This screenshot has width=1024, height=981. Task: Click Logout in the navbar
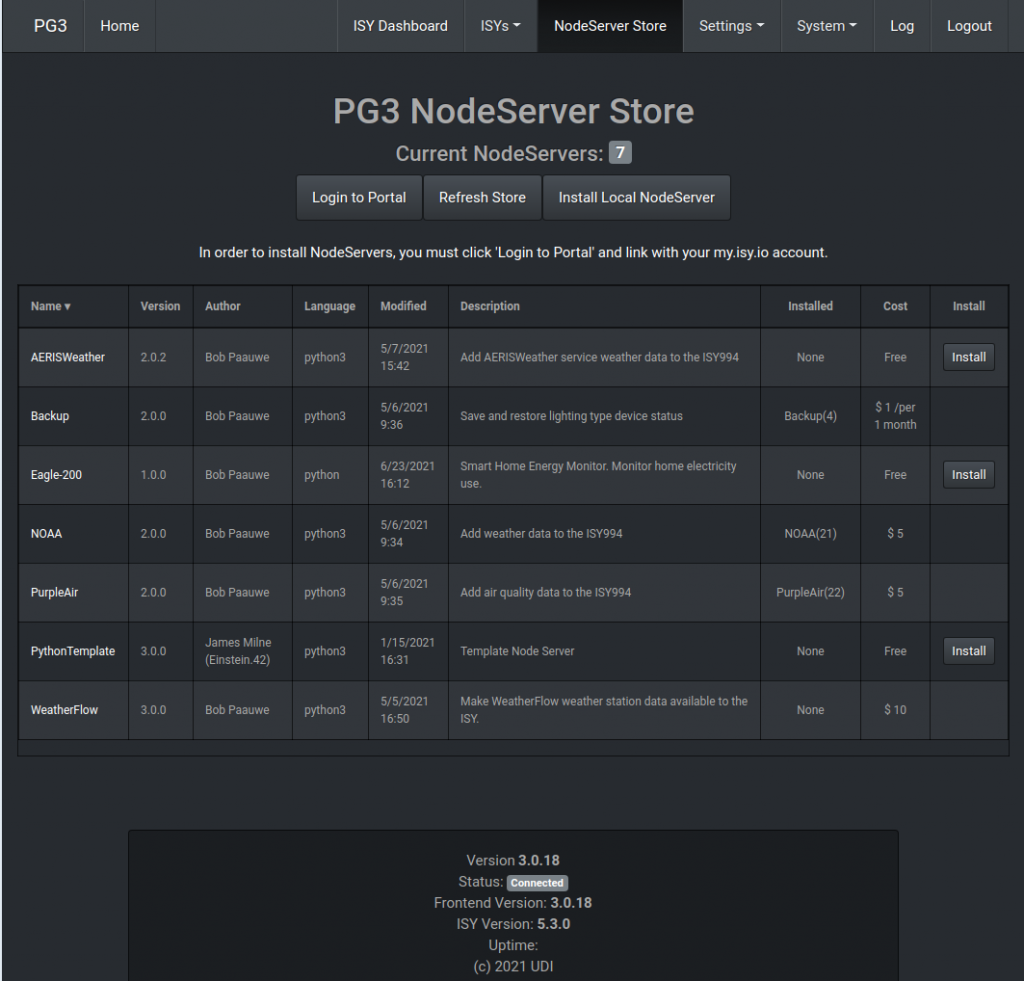pos(969,26)
